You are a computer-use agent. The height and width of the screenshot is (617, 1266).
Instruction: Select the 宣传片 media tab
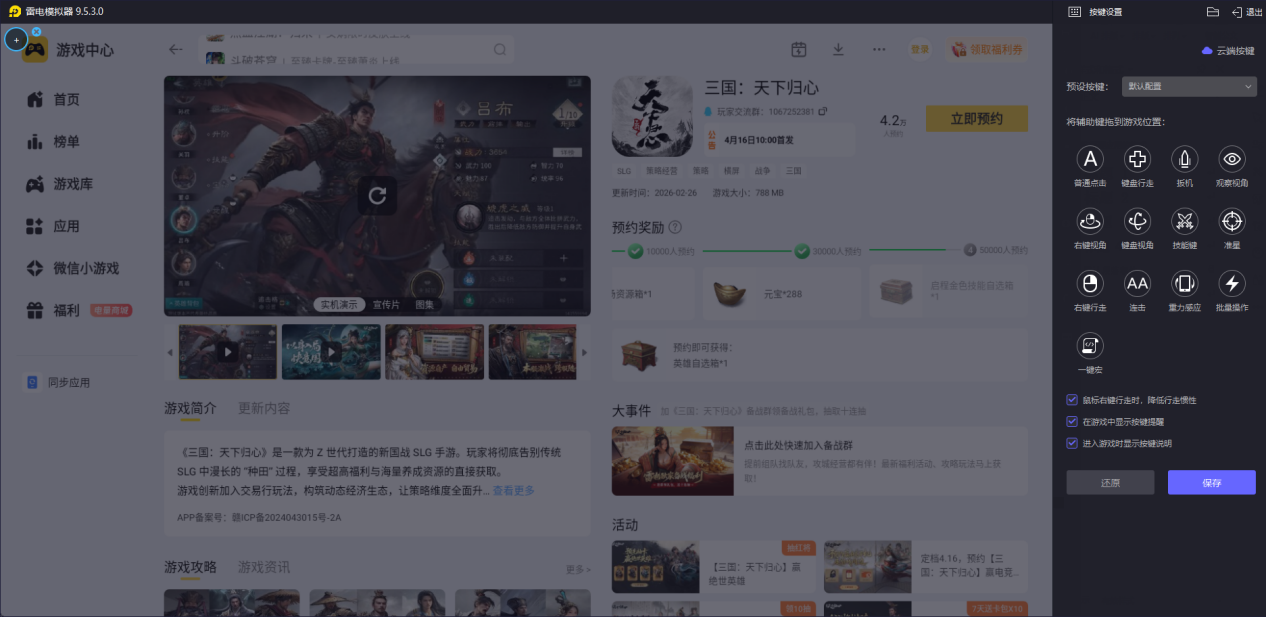pos(386,304)
